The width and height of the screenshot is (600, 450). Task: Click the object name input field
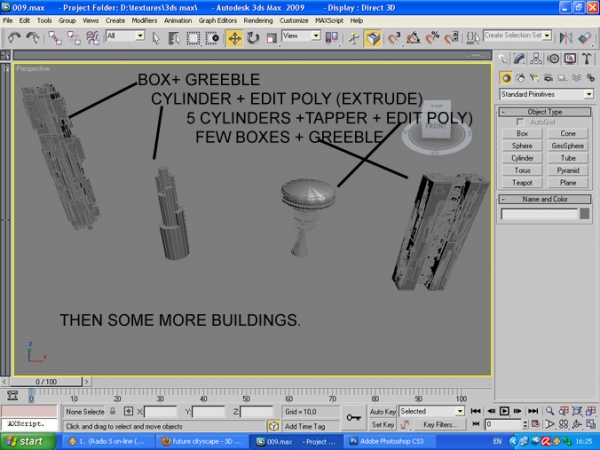coord(539,214)
